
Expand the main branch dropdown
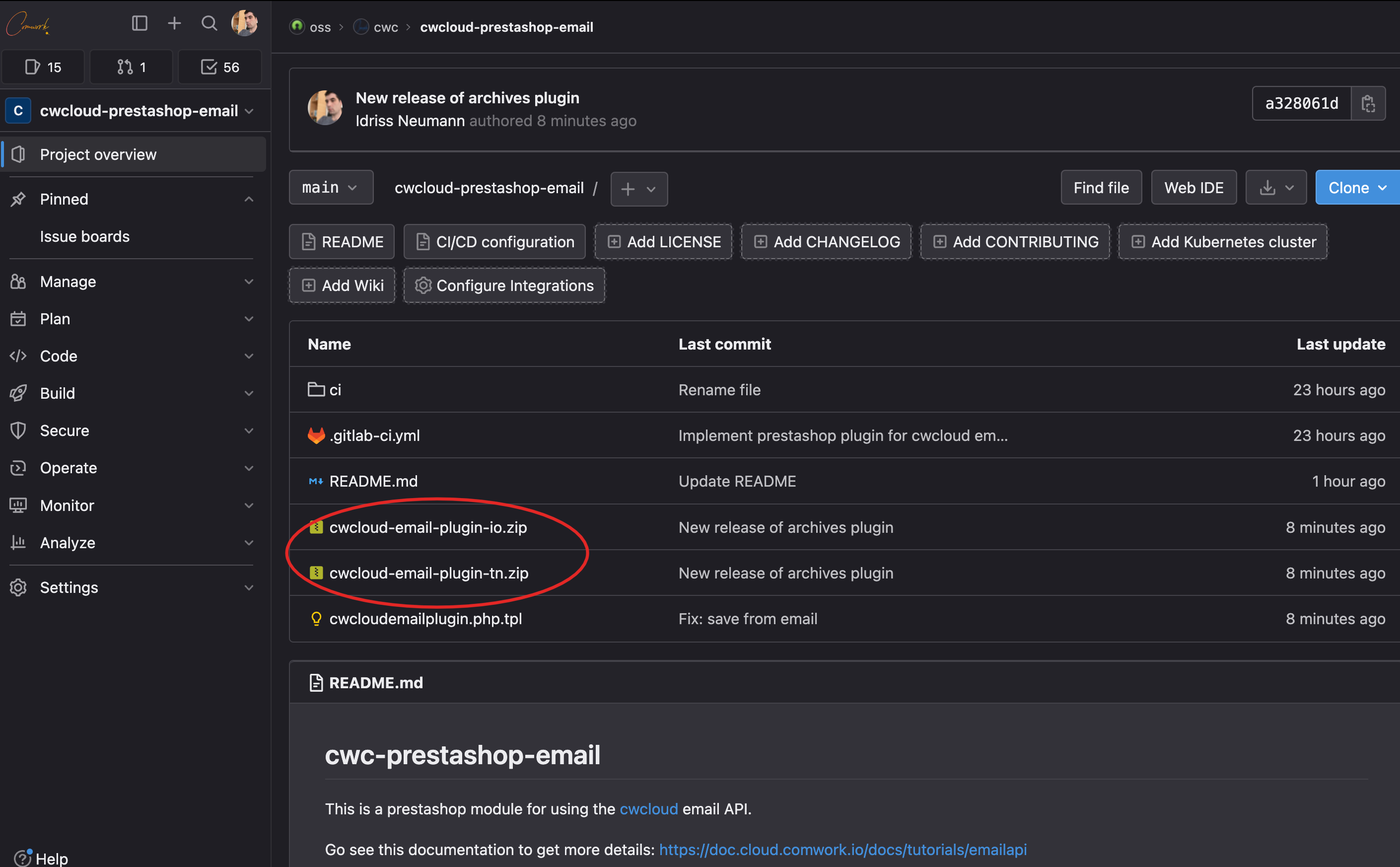click(x=330, y=188)
